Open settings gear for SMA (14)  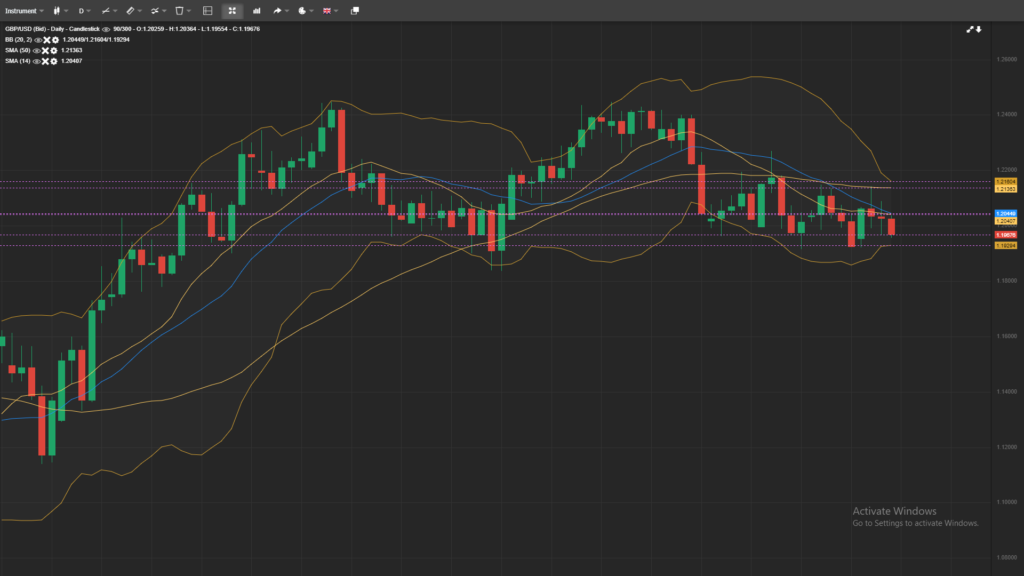coord(54,61)
